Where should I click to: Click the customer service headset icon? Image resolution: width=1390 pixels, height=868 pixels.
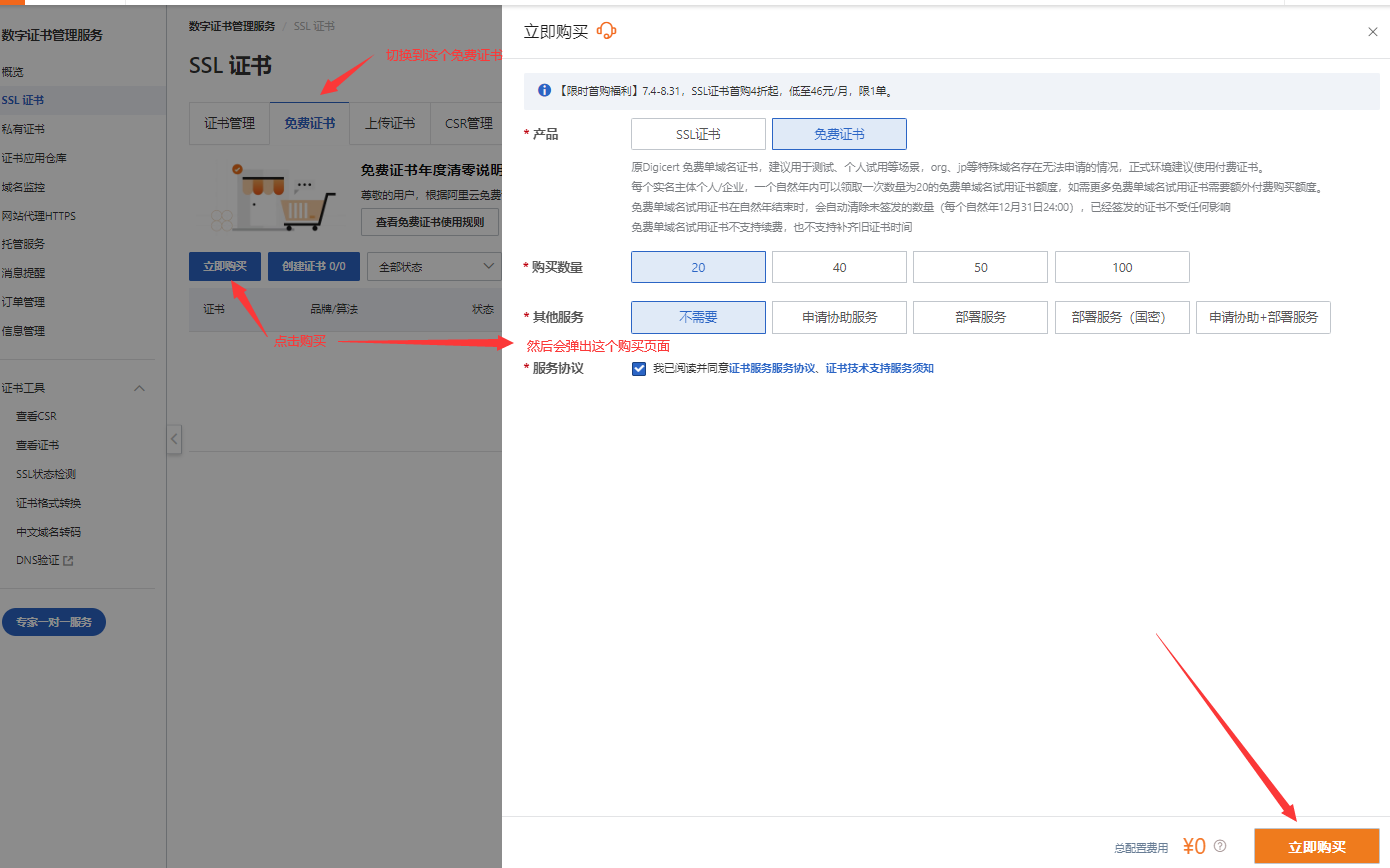coord(607,31)
